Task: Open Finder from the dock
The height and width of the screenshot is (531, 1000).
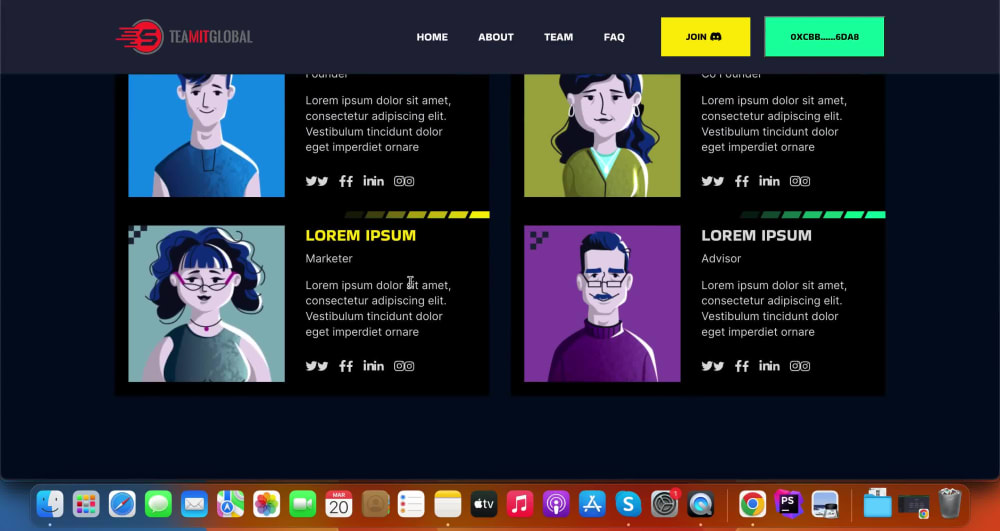Action: (x=50, y=504)
